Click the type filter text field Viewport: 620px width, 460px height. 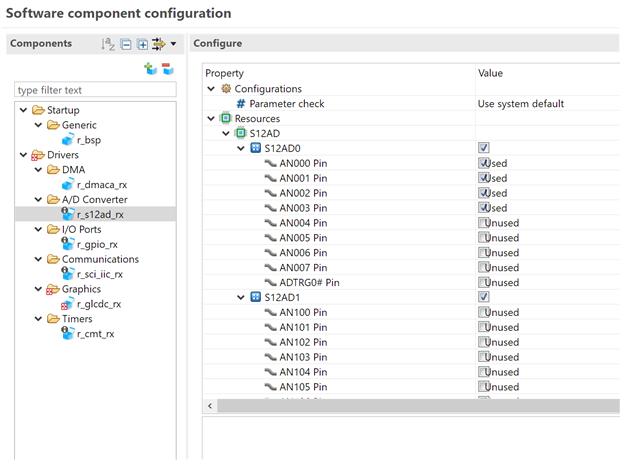point(95,90)
